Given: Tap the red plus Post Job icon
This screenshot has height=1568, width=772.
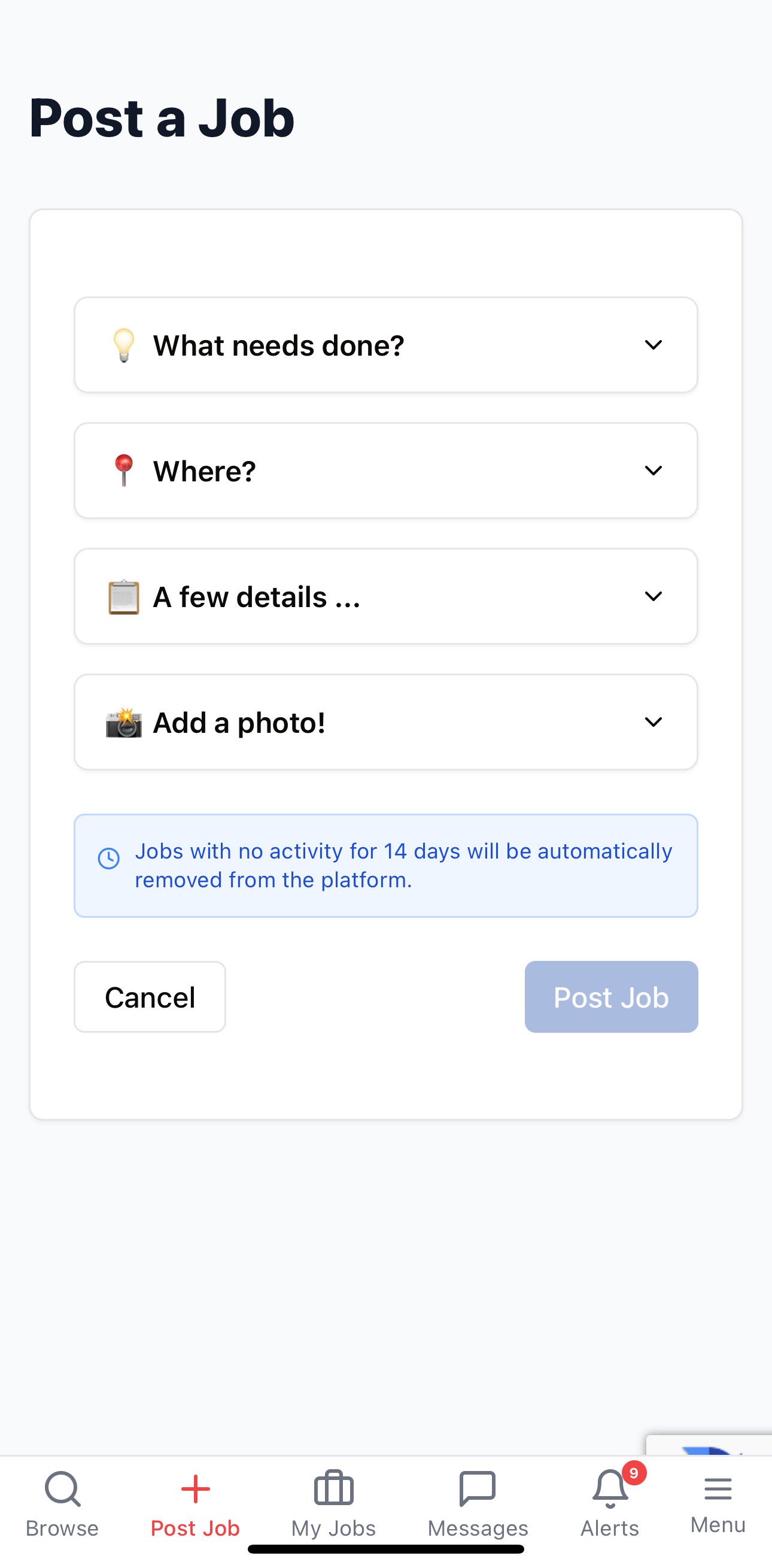Looking at the screenshot, I should click(195, 1489).
